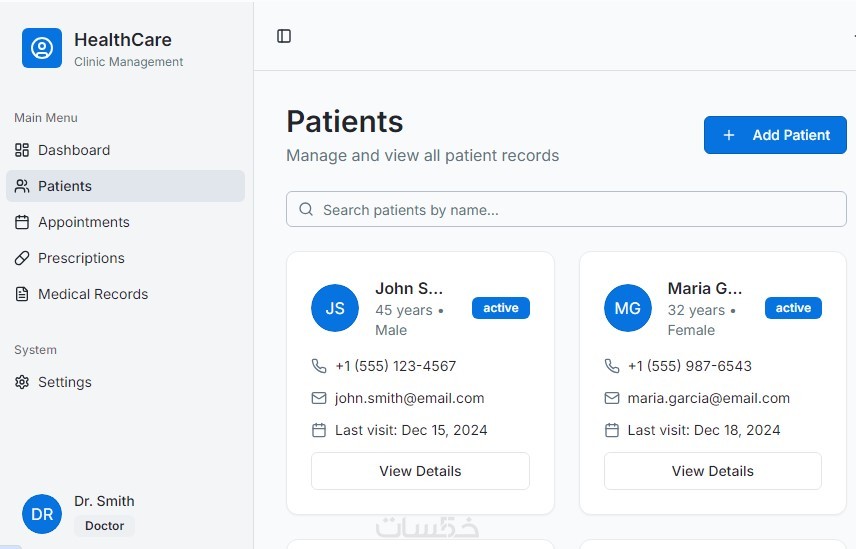
Task: Click the JS avatar for John
Action: (335, 308)
